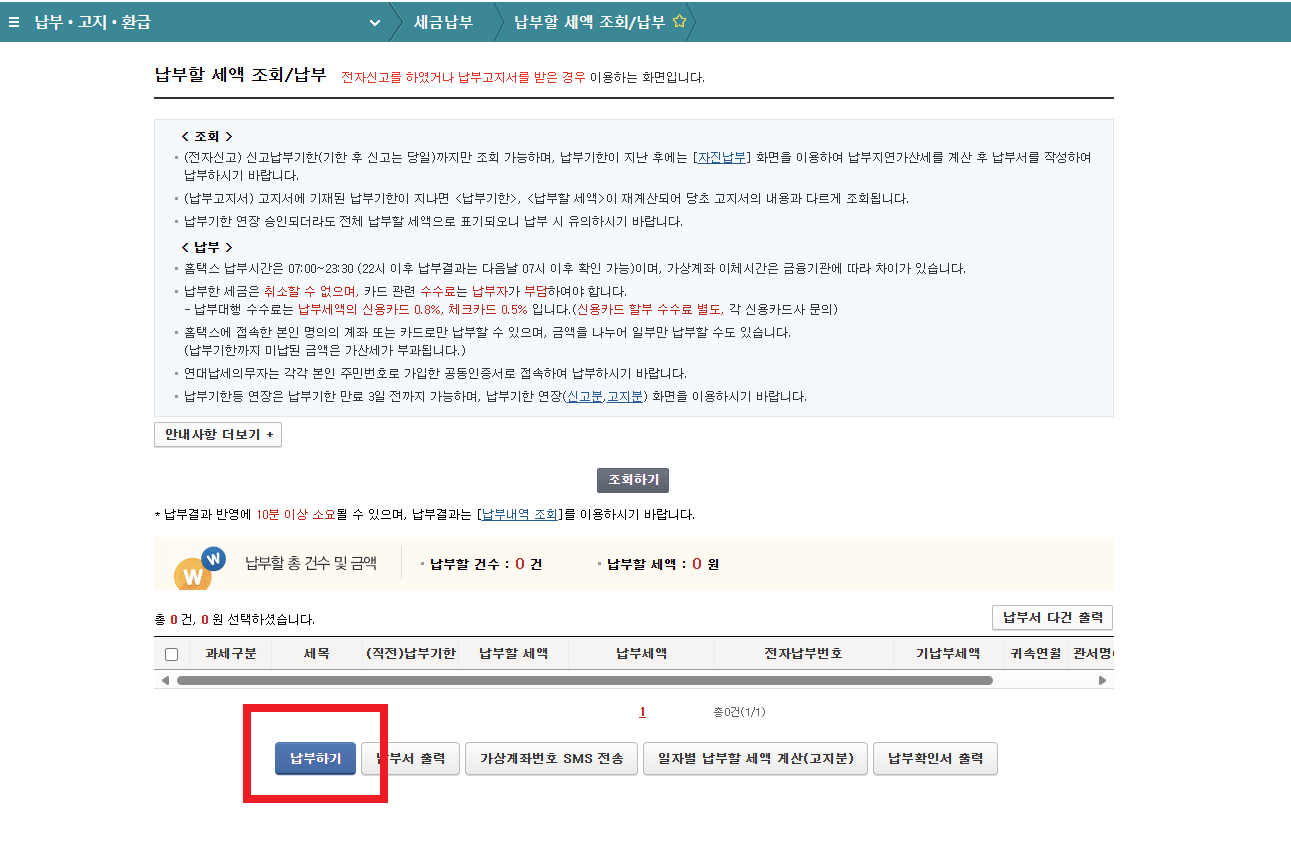1291x852 pixels.
Task: Expand the 납부·고지·환급 dropdown chevron
Action: click(x=375, y=22)
